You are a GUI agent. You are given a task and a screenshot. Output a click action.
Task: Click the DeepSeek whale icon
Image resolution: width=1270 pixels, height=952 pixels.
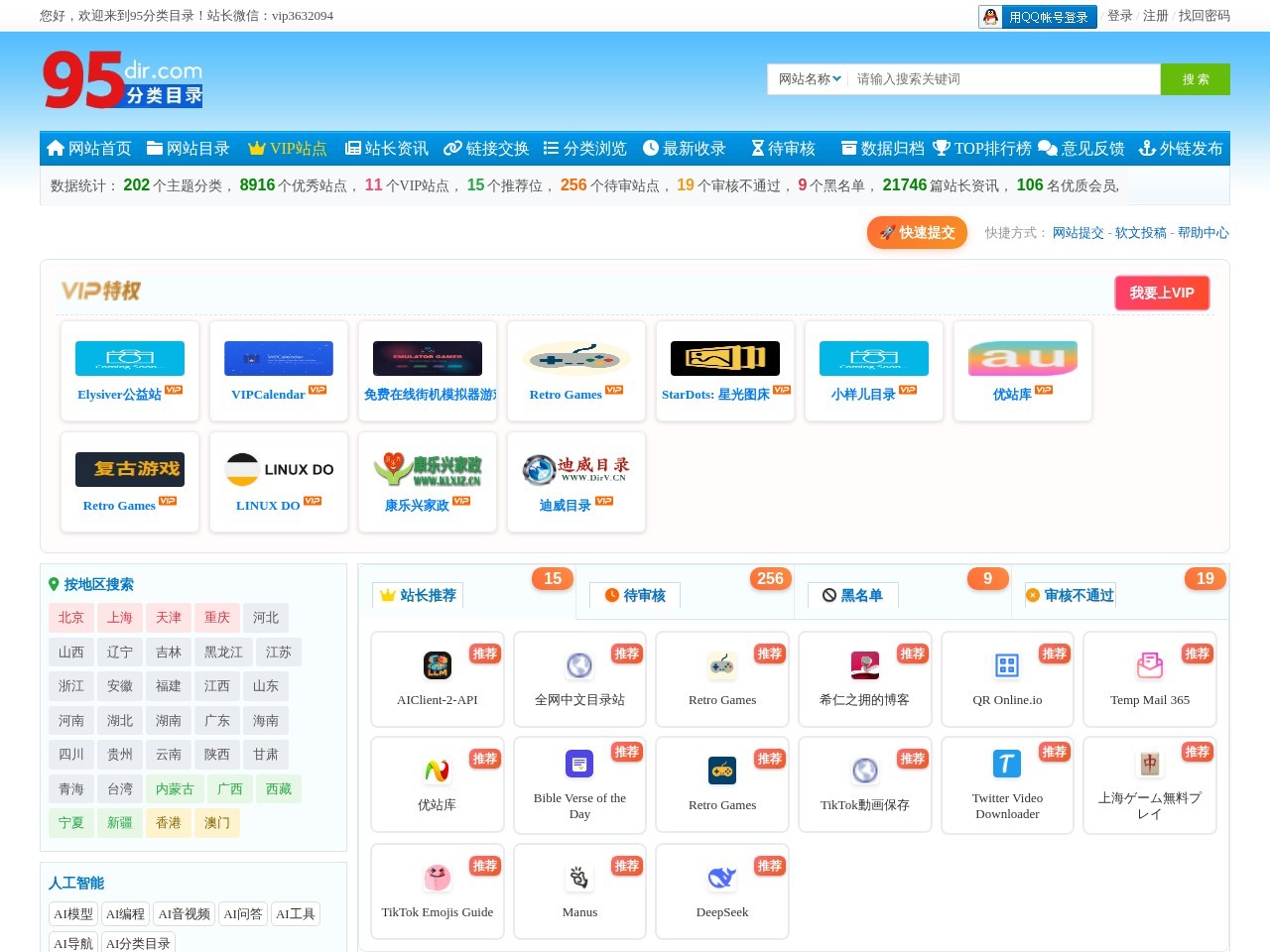point(721,878)
